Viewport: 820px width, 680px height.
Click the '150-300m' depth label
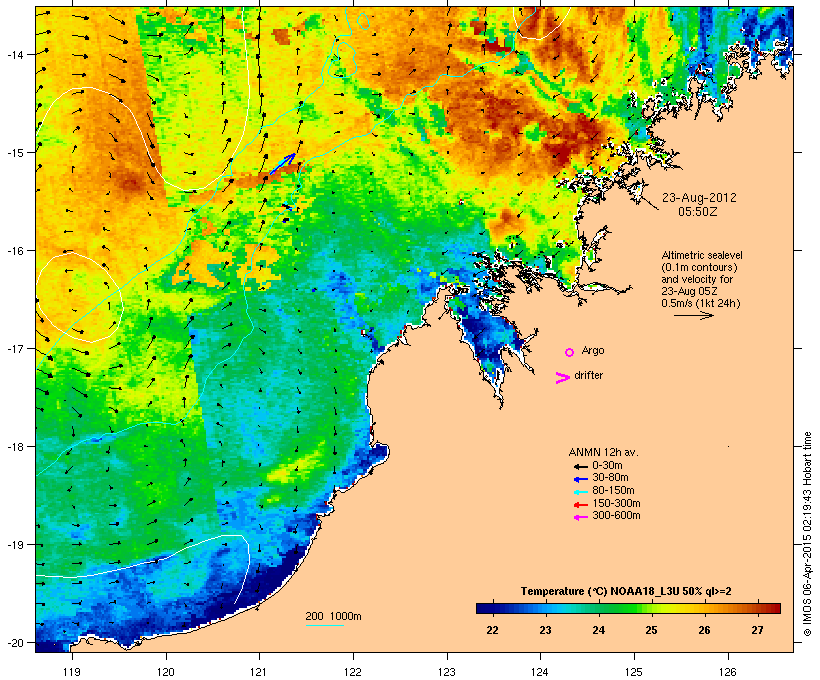pyautogui.click(x=617, y=503)
